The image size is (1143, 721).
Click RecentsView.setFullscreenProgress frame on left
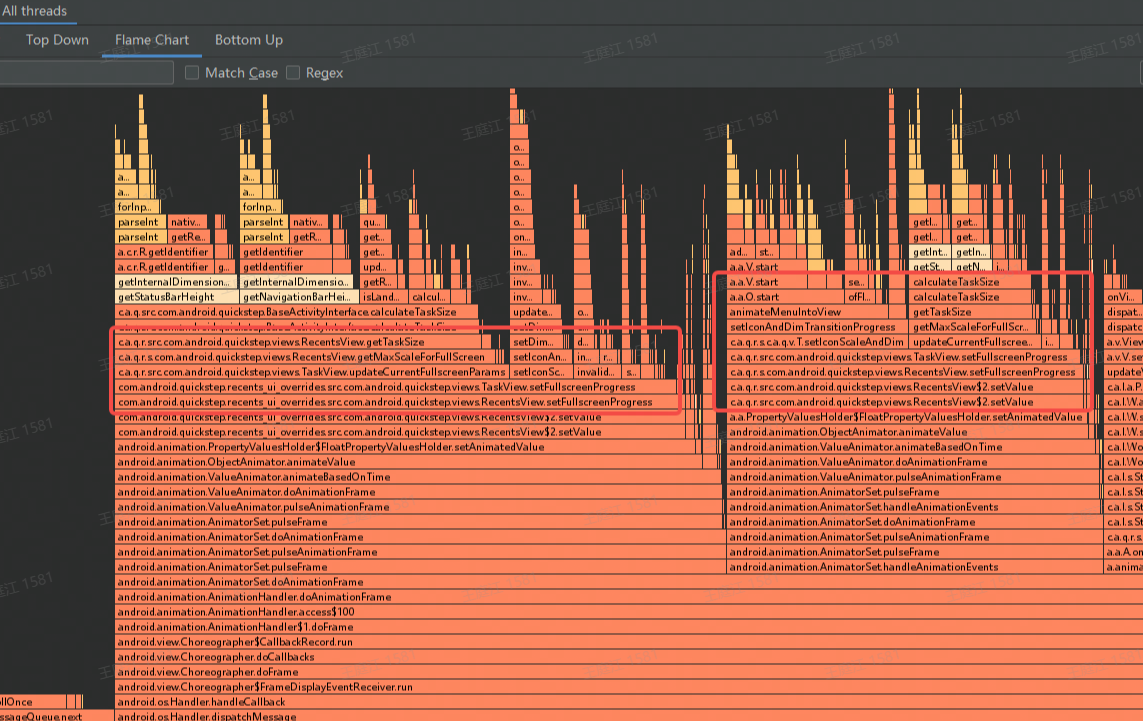tap(397, 402)
